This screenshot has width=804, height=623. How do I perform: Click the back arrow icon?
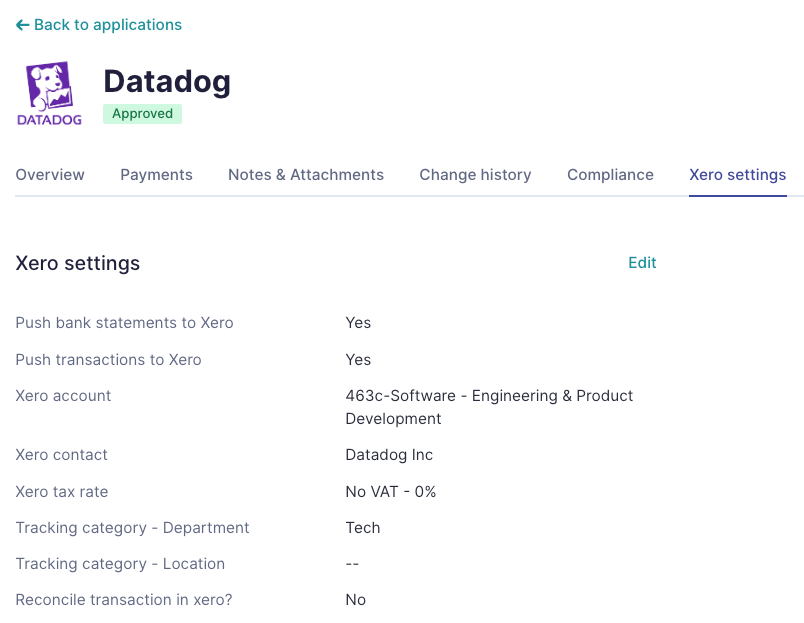coord(22,25)
